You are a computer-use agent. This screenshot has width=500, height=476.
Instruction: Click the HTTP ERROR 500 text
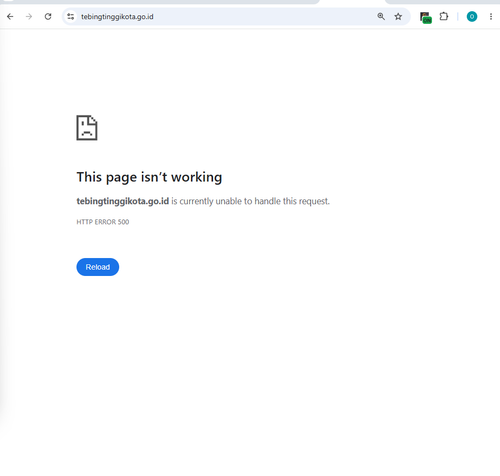click(x=103, y=222)
